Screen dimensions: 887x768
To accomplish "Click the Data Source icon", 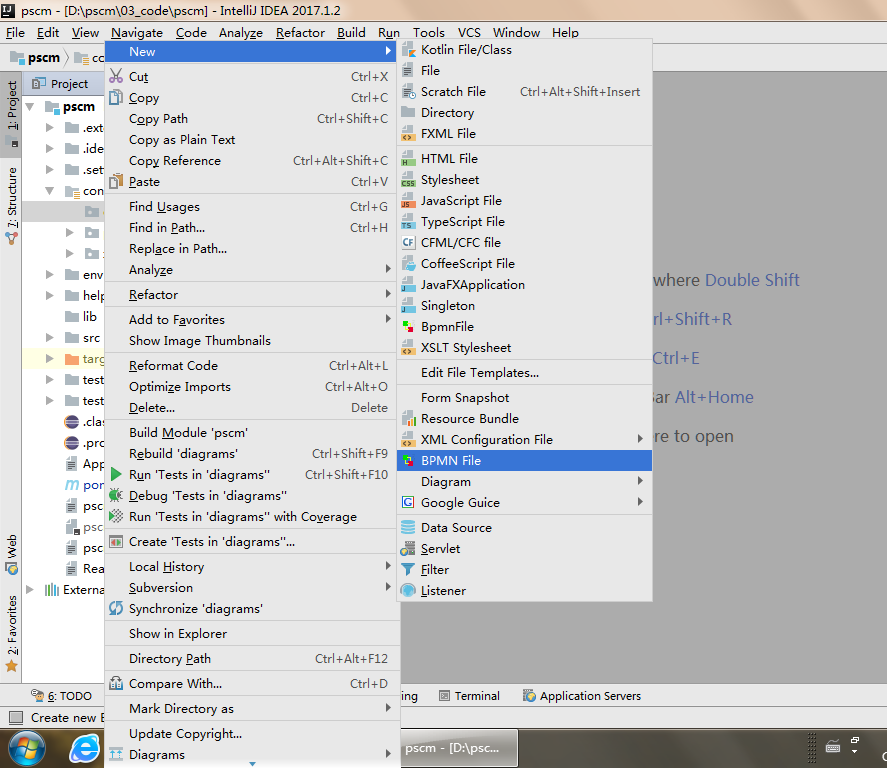I will click(408, 528).
